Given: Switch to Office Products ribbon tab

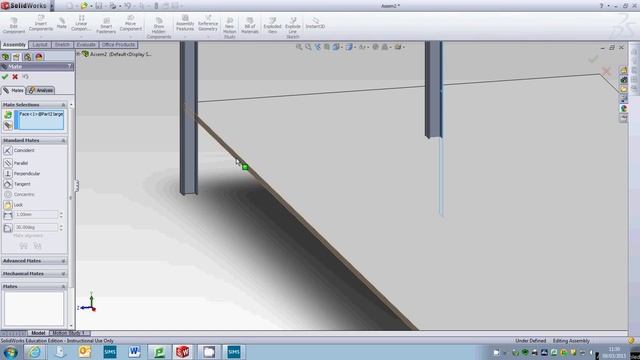Looking at the screenshot, I should [x=118, y=44].
